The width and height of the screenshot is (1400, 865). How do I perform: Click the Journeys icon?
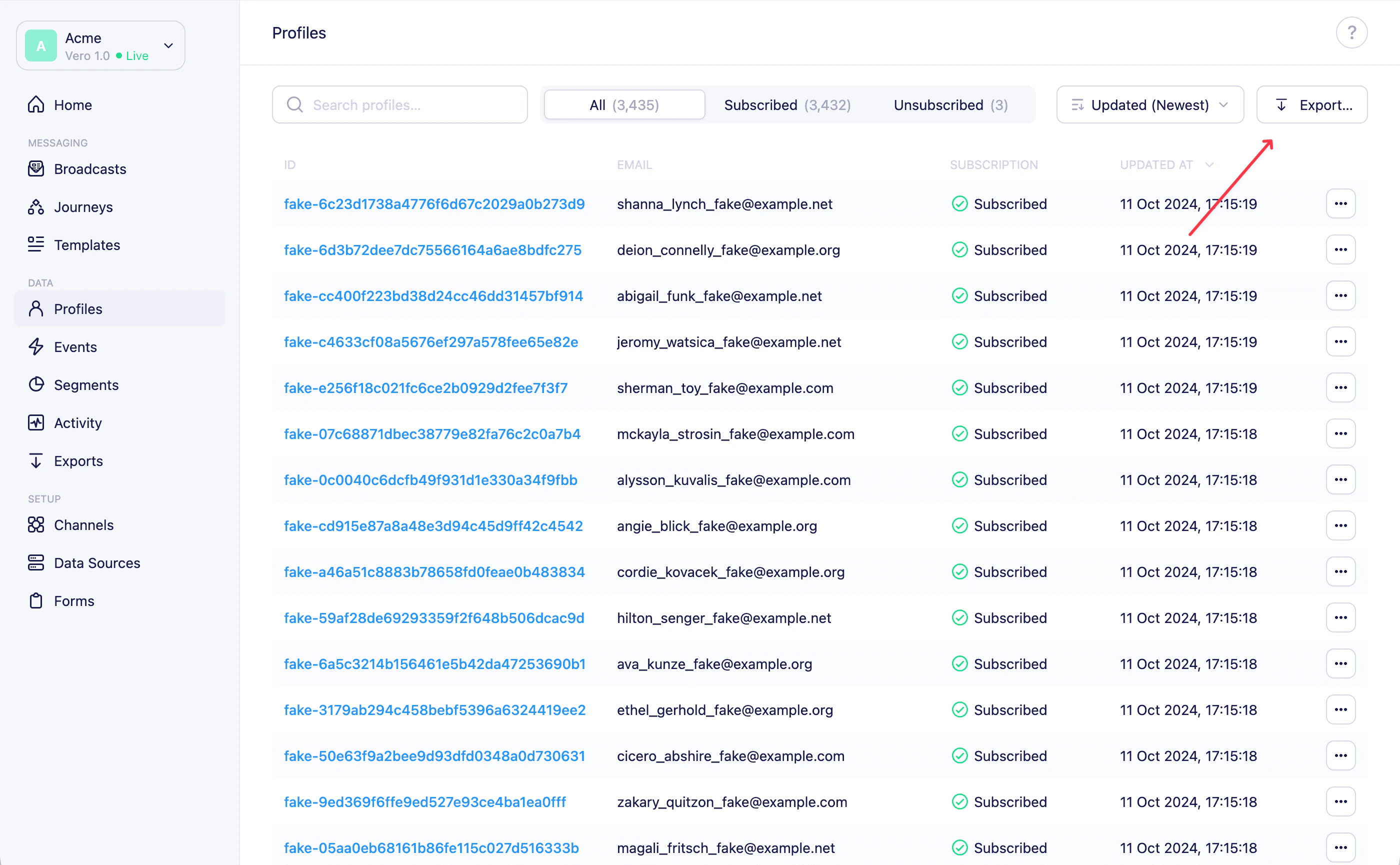[36, 206]
